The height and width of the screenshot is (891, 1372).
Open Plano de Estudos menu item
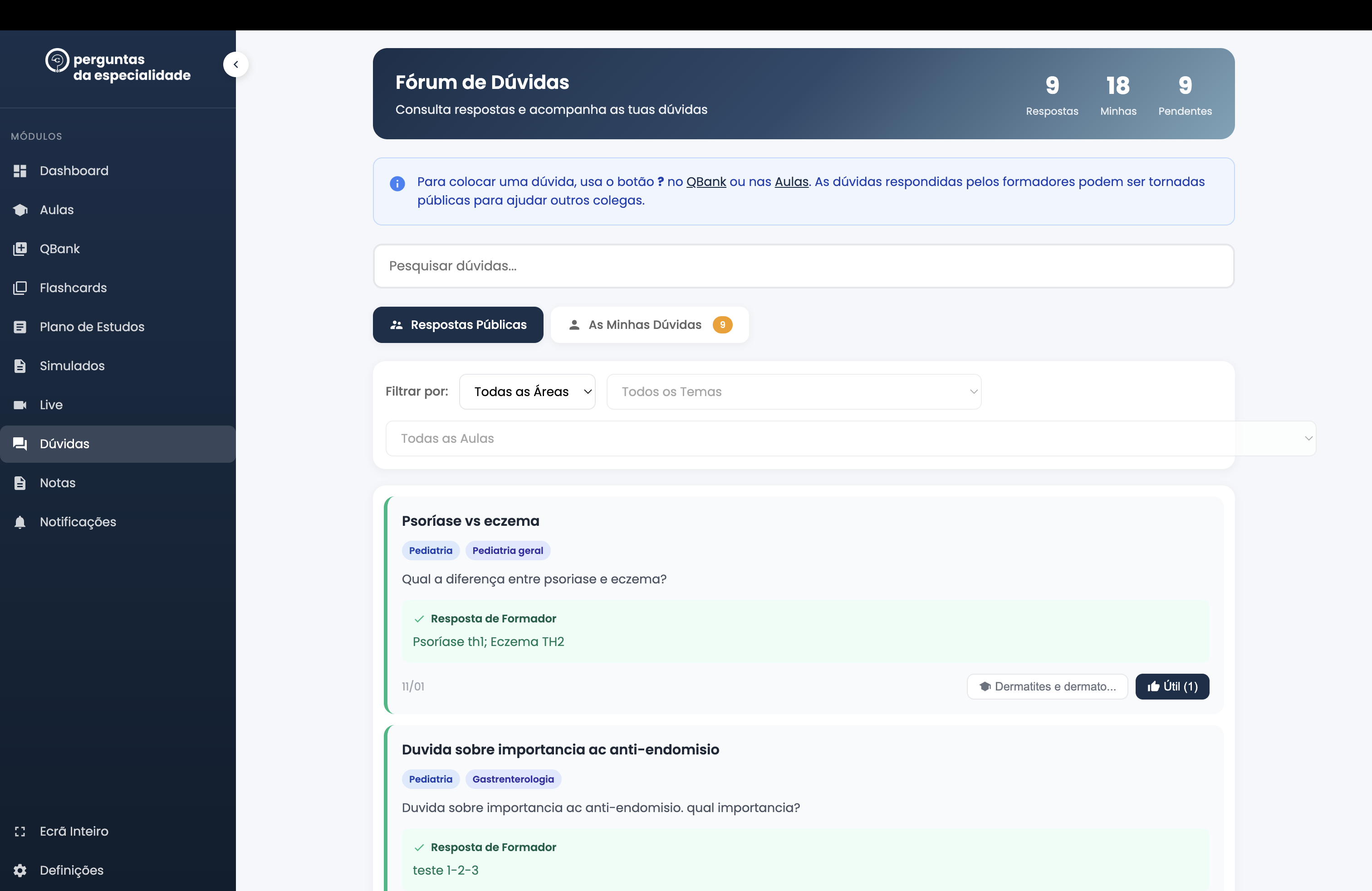click(92, 327)
